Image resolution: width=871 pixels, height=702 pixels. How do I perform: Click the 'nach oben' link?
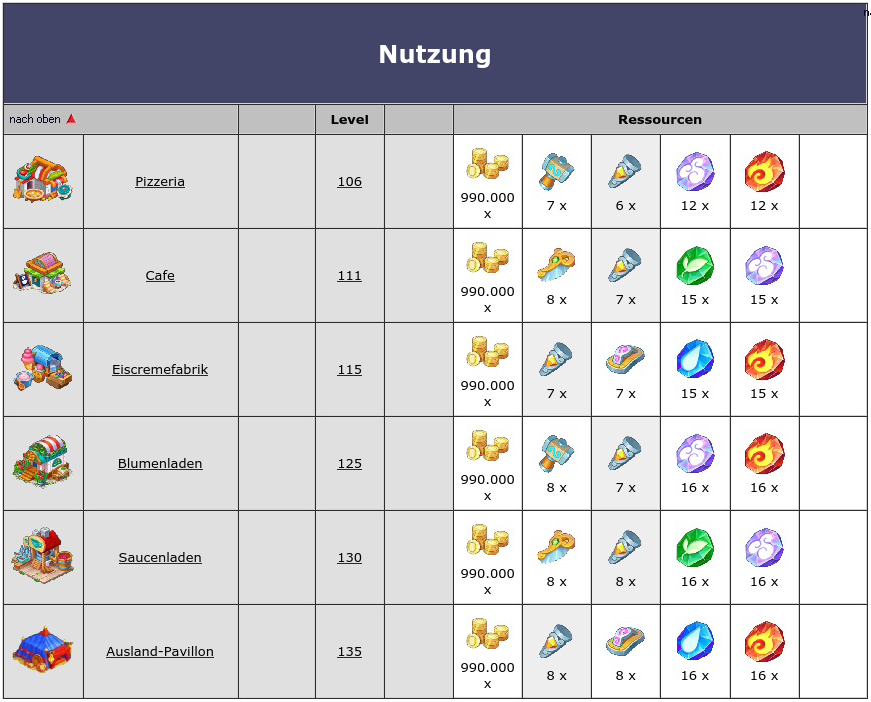click(x=35, y=120)
